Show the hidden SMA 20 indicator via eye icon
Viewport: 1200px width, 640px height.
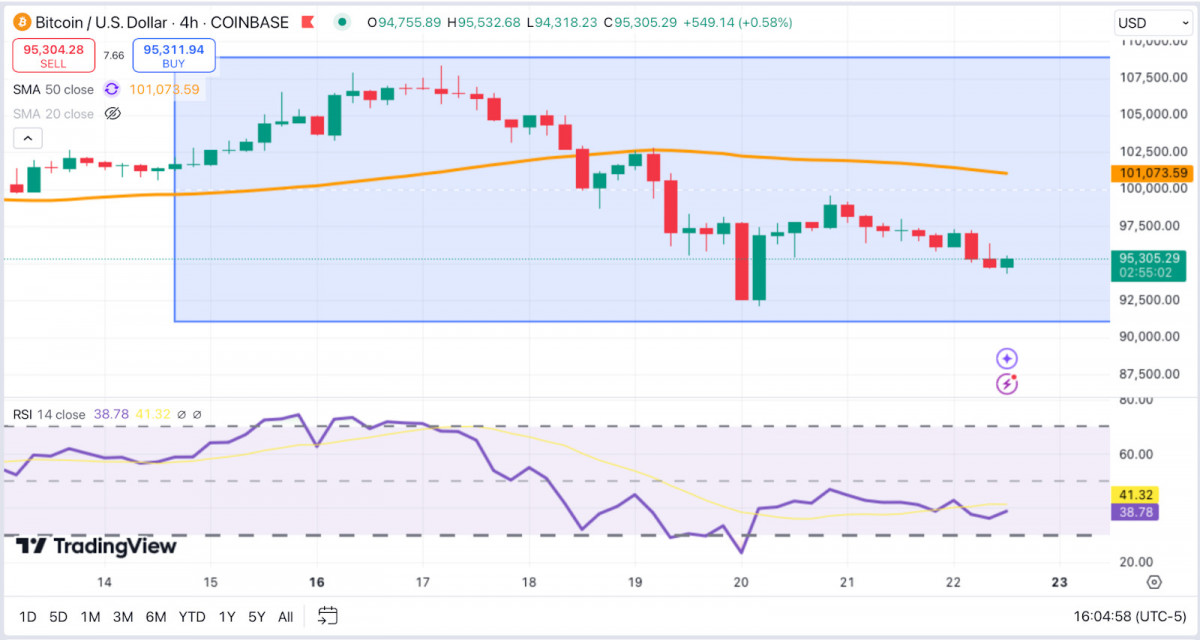(x=112, y=114)
